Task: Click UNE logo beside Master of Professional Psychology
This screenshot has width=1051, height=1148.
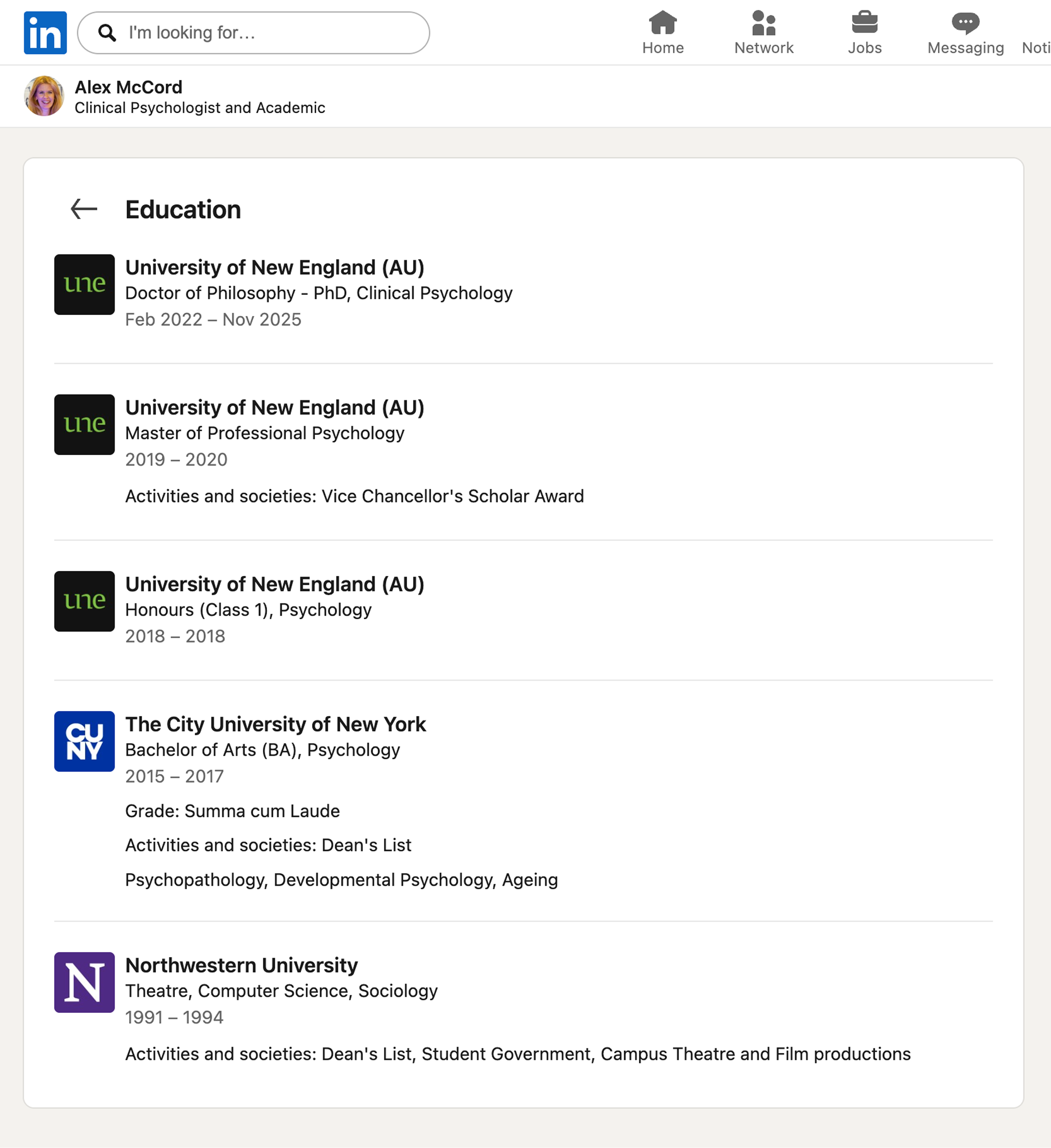Action: point(84,424)
